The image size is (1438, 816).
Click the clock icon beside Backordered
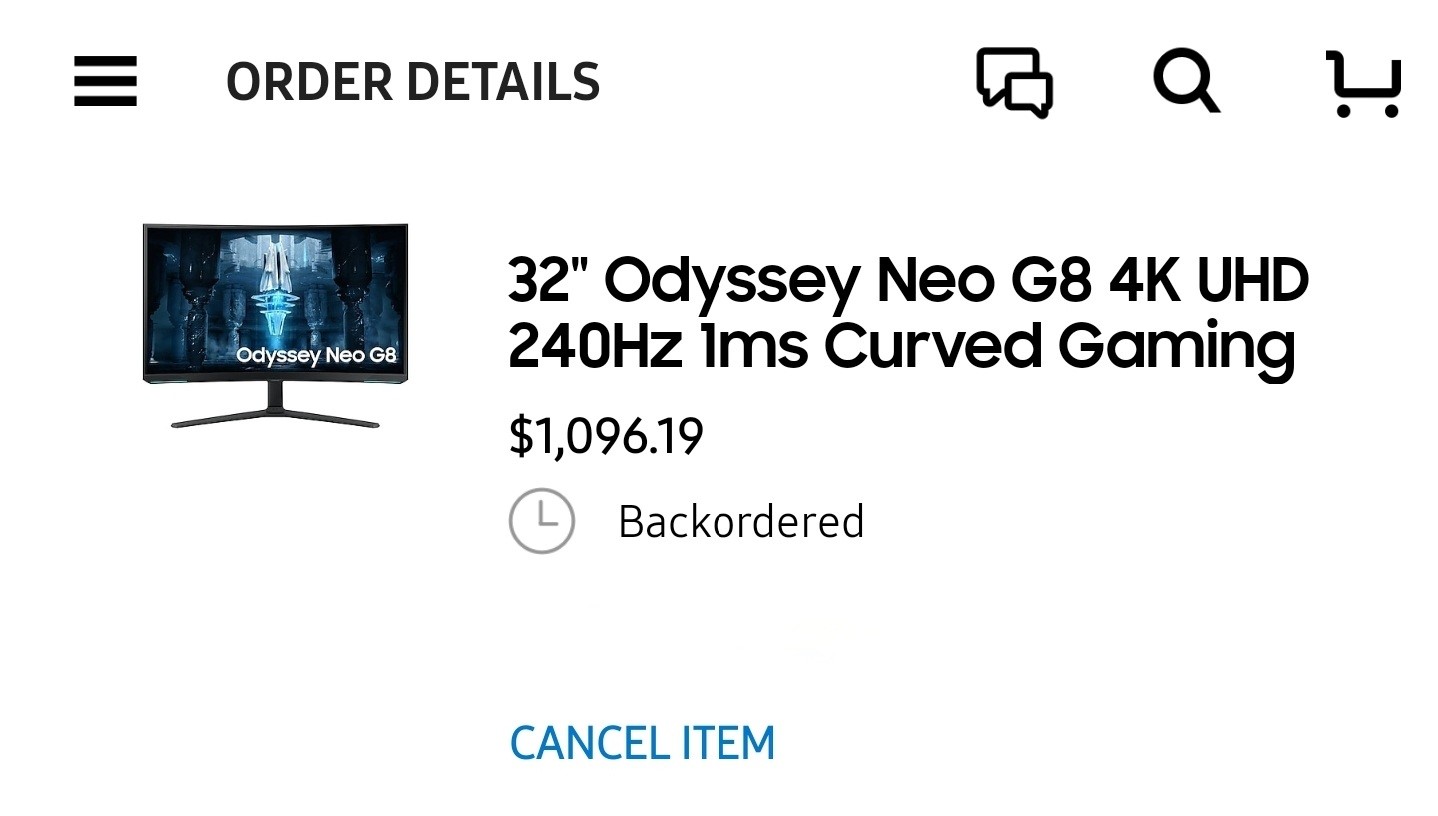(x=541, y=521)
